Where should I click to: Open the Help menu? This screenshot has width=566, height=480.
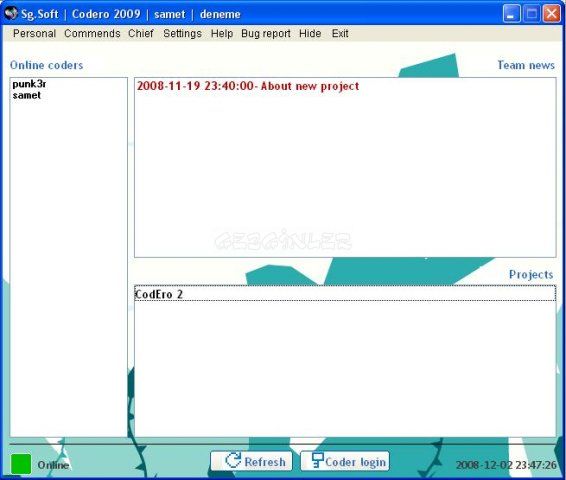coord(222,34)
